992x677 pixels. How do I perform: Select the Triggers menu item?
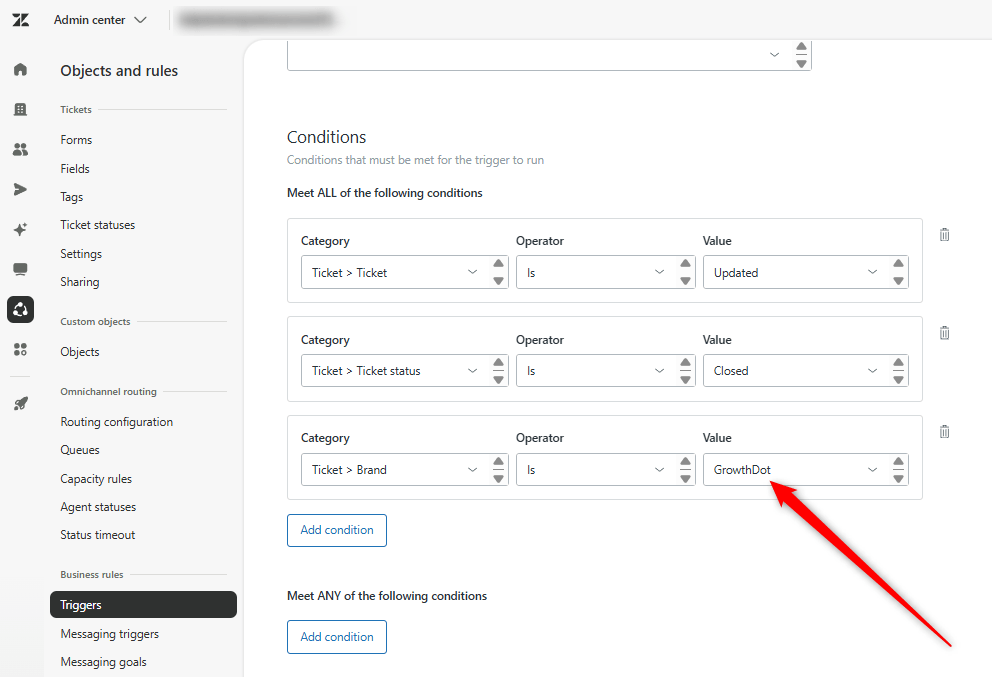[143, 605]
